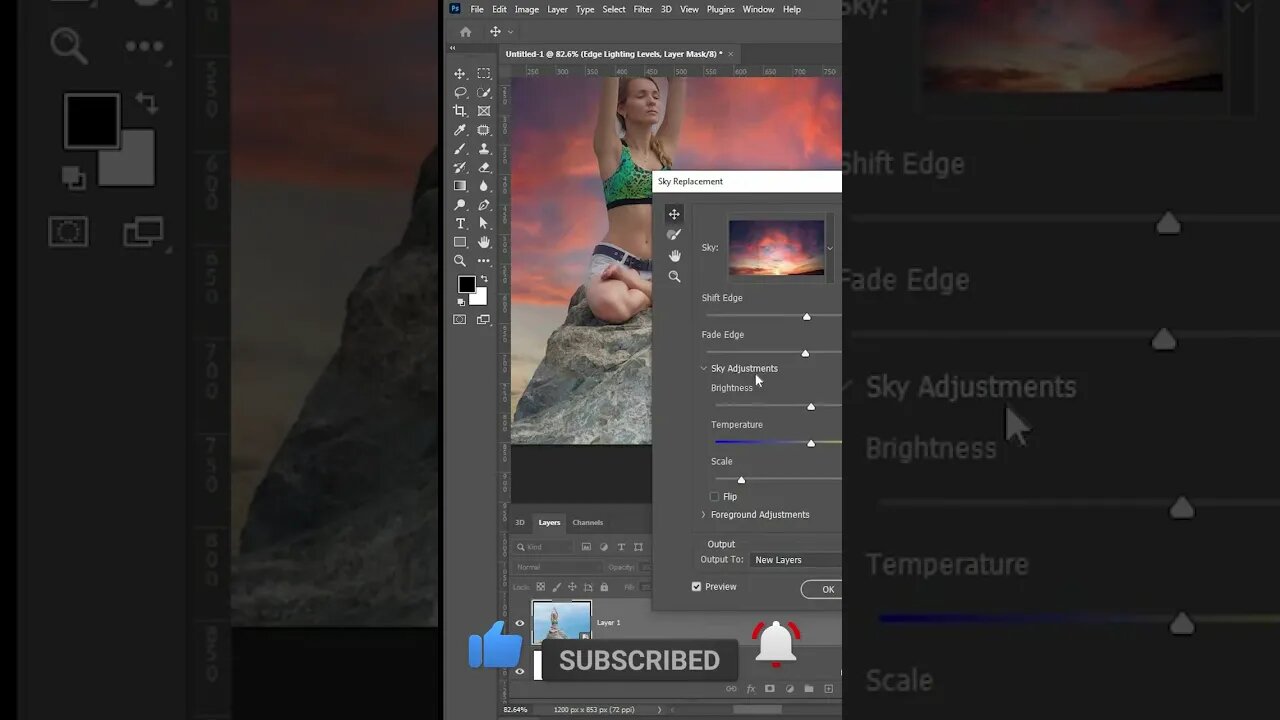Screen dimensions: 1280x720
Task: Toggle type layer filter in Layers panel
Action: click(x=621, y=547)
